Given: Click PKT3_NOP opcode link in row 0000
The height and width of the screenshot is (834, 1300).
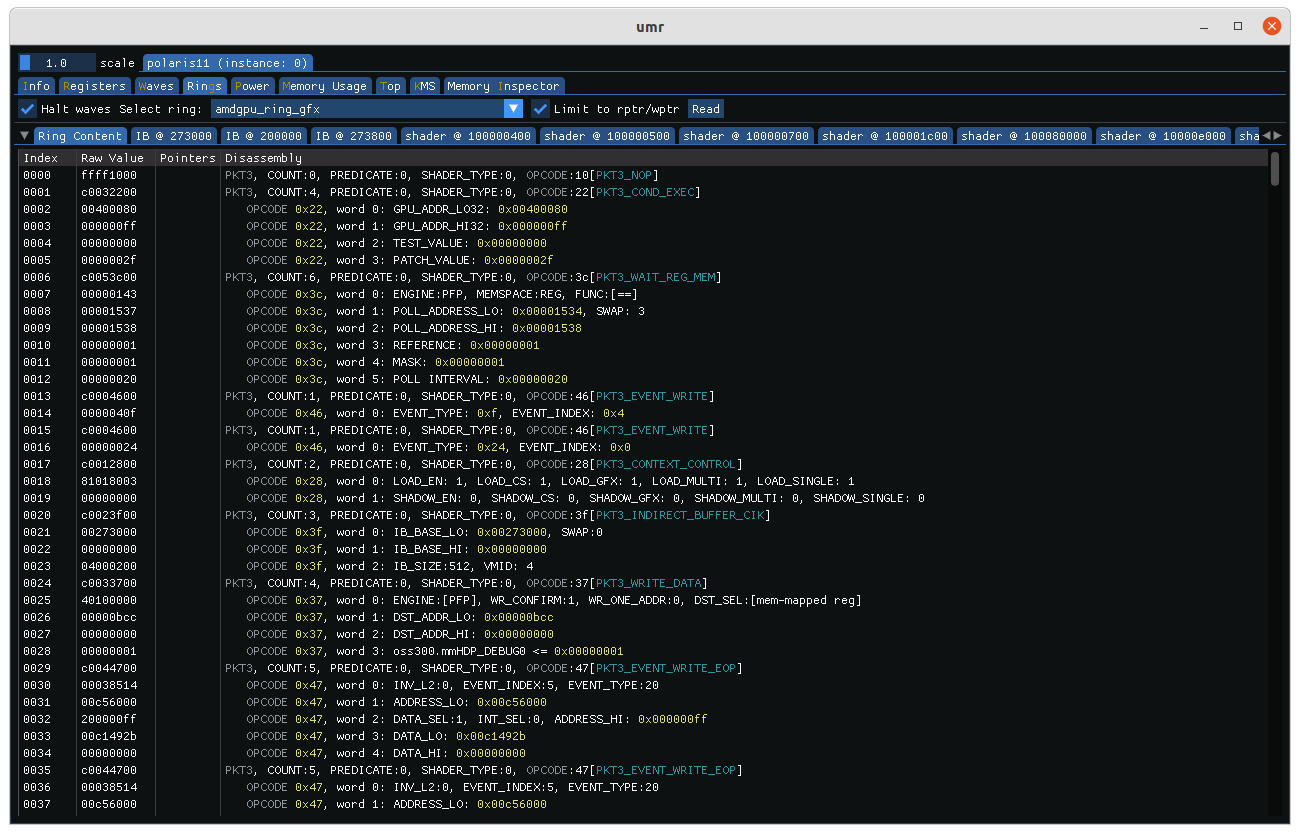Looking at the screenshot, I should click(x=624, y=175).
